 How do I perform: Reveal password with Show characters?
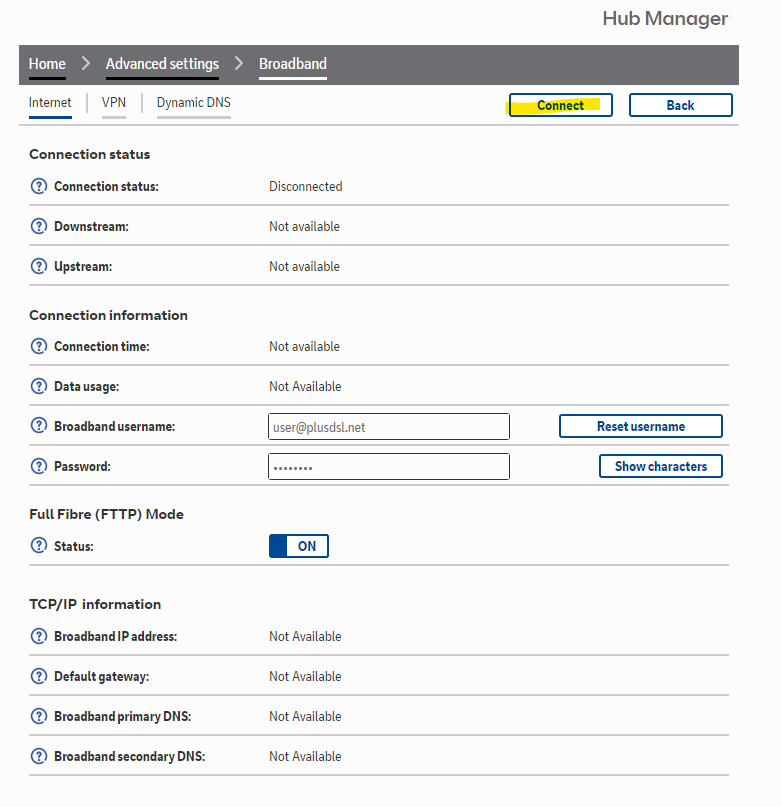(660, 466)
